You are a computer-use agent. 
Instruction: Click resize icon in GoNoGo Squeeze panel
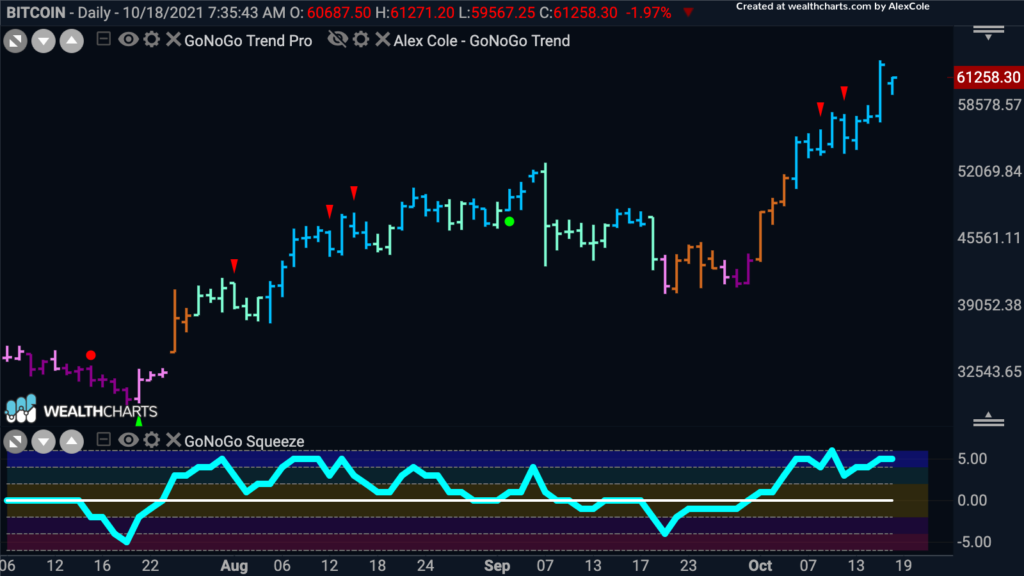pos(15,442)
